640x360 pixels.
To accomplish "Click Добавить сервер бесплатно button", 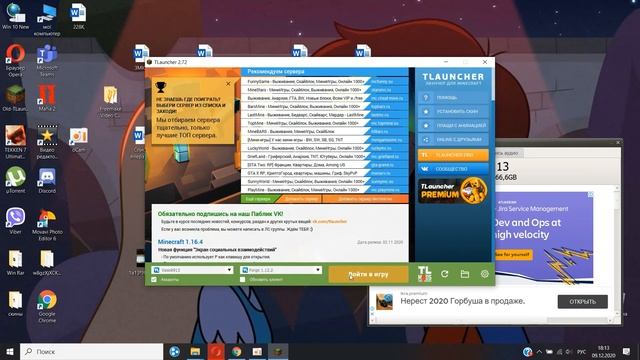I will (x=365, y=199).
